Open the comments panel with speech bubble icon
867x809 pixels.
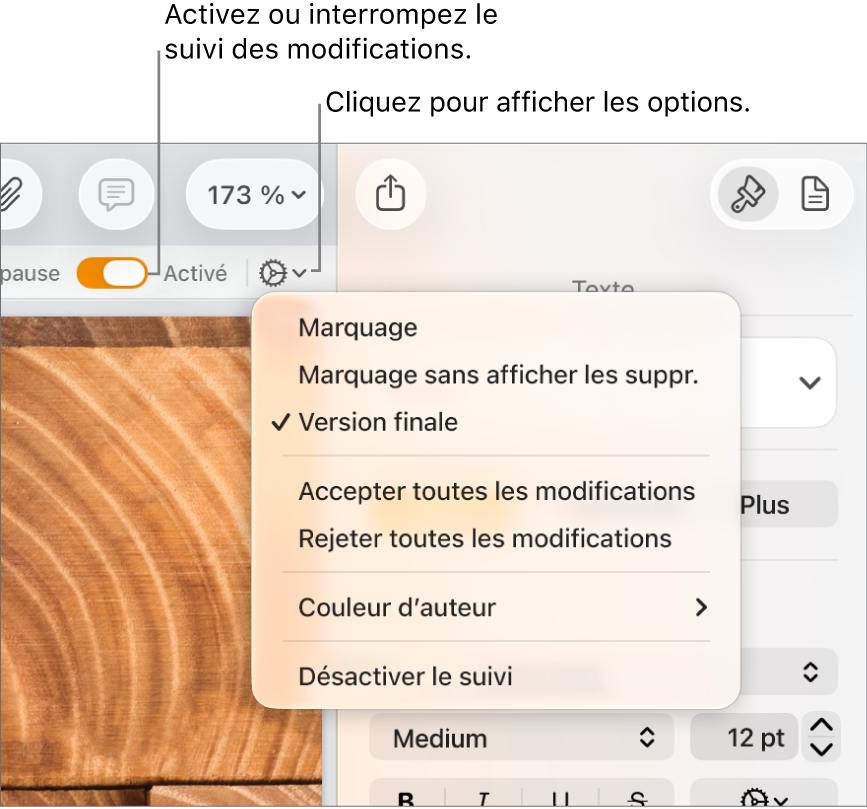pos(115,194)
